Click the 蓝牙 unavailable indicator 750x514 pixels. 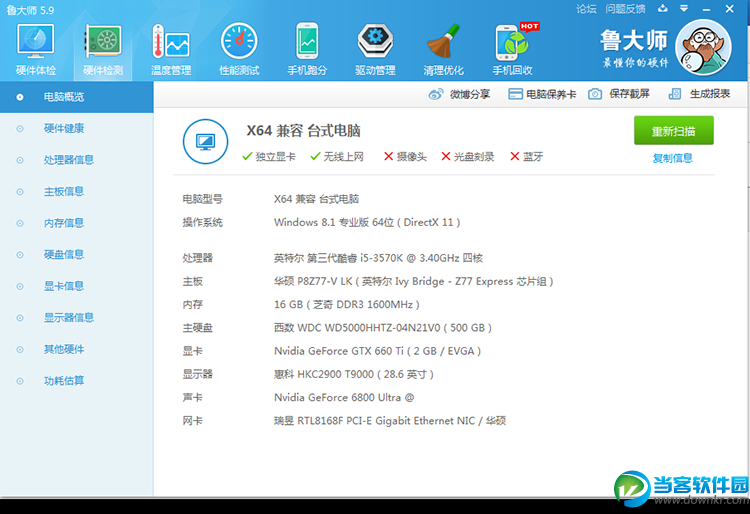527,156
